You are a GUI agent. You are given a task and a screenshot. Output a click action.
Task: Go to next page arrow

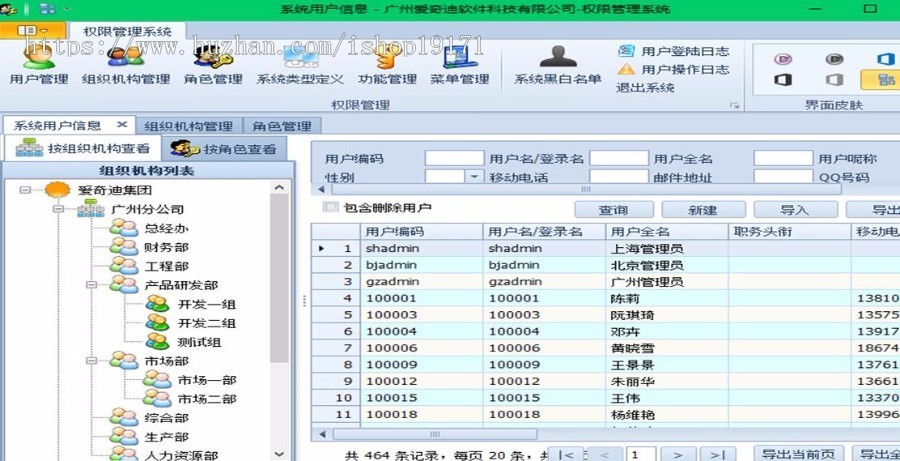coord(677,454)
